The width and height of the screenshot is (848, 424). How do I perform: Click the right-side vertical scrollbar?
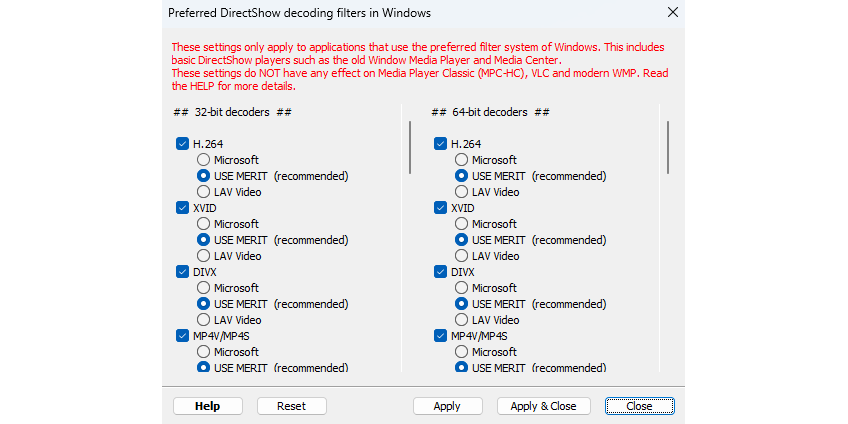[x=668, y=147]
